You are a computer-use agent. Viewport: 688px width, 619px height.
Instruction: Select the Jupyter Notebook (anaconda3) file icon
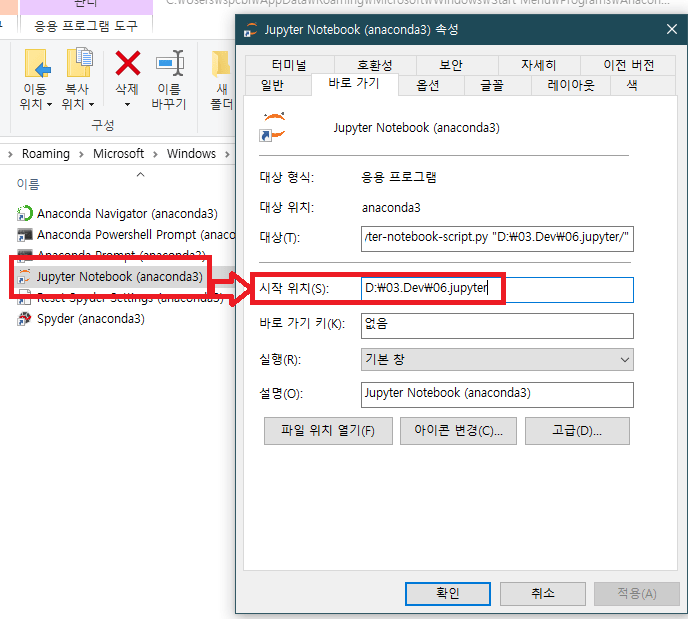point(24,277)
